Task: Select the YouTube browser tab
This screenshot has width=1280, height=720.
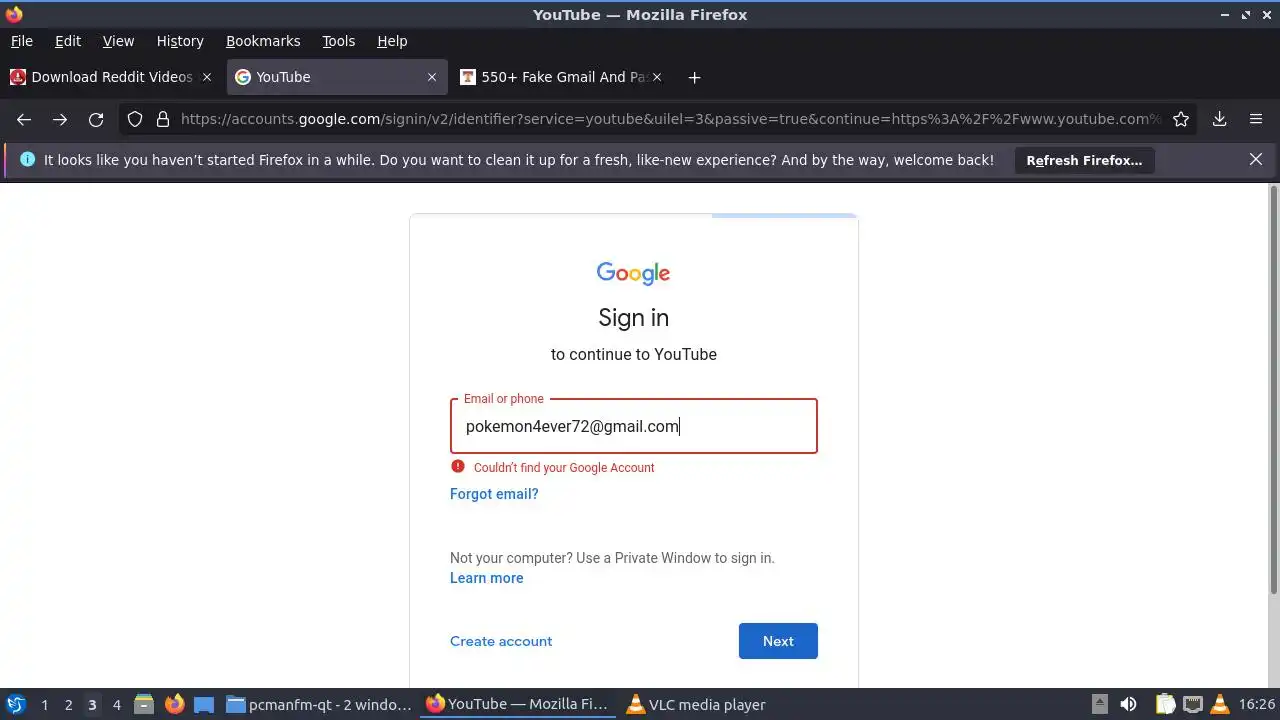Action: [x=337, y=77]
